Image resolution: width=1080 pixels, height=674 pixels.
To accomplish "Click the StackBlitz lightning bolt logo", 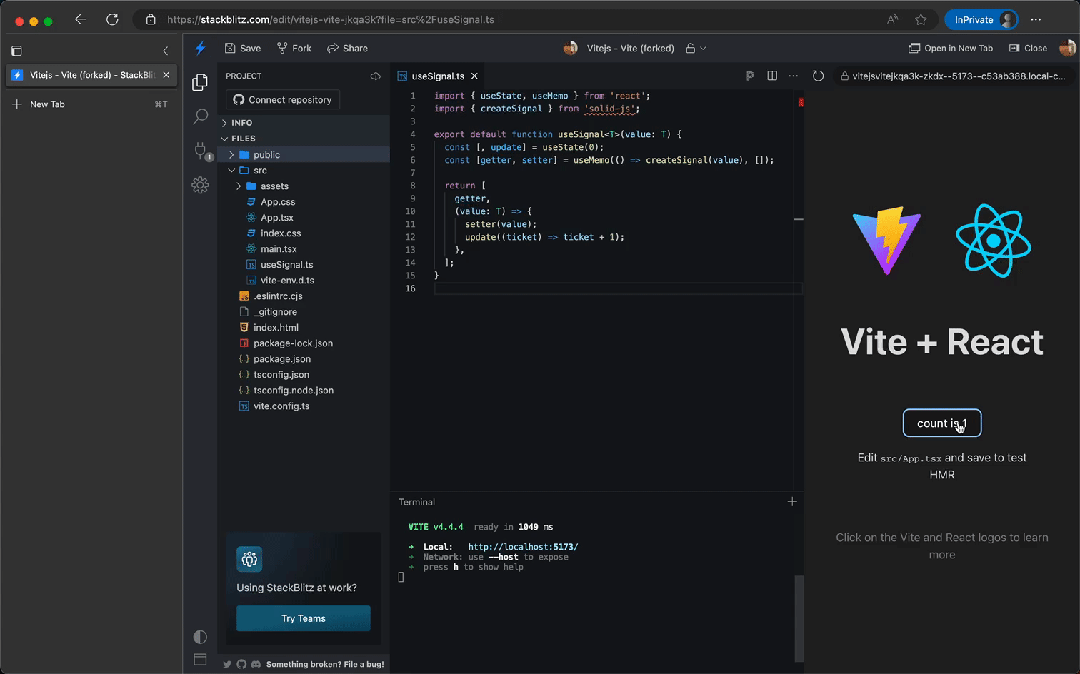I will (200, 48).
